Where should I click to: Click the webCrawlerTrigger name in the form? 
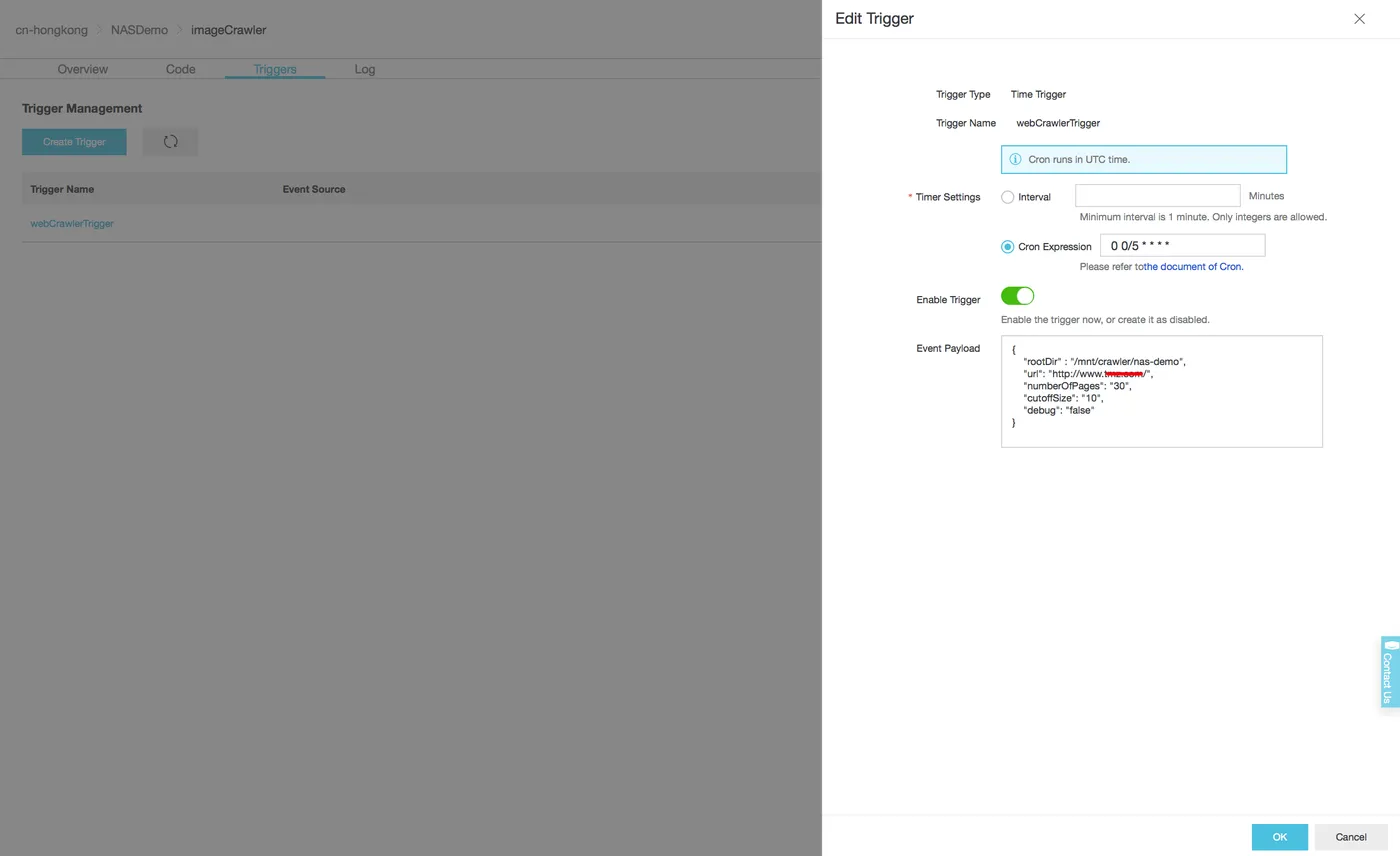pyautogui.click(x=1058, y=123)
